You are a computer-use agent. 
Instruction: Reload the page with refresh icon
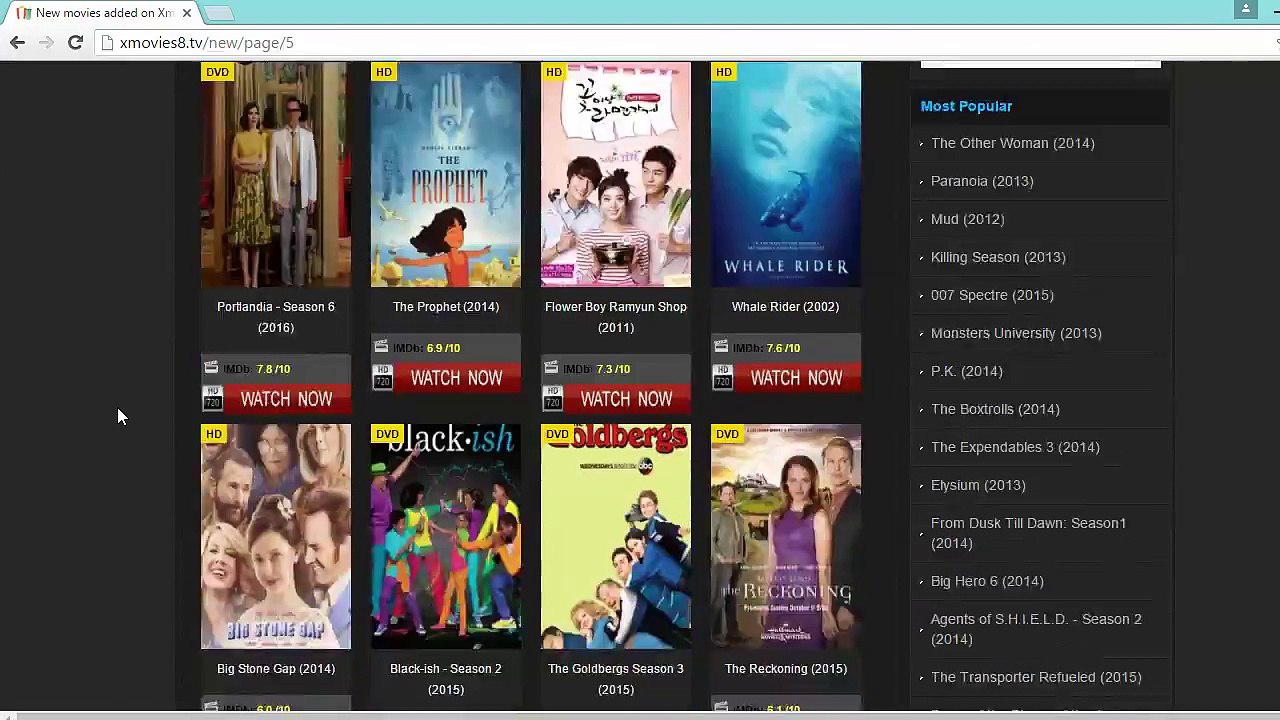coord(75,42)
